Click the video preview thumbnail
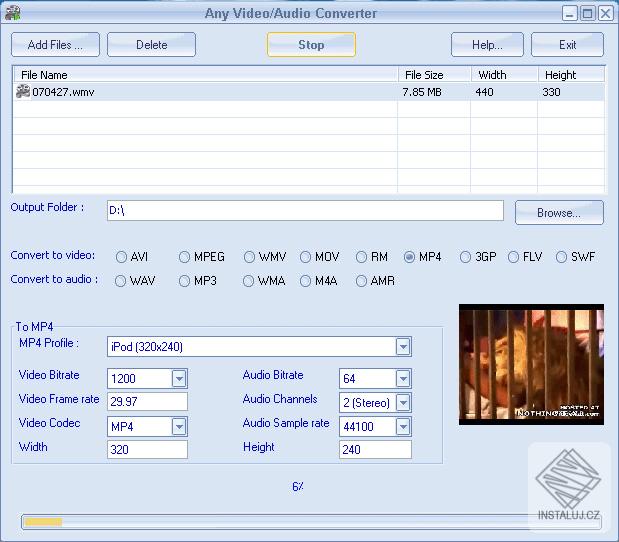 [x=531, y=364]
